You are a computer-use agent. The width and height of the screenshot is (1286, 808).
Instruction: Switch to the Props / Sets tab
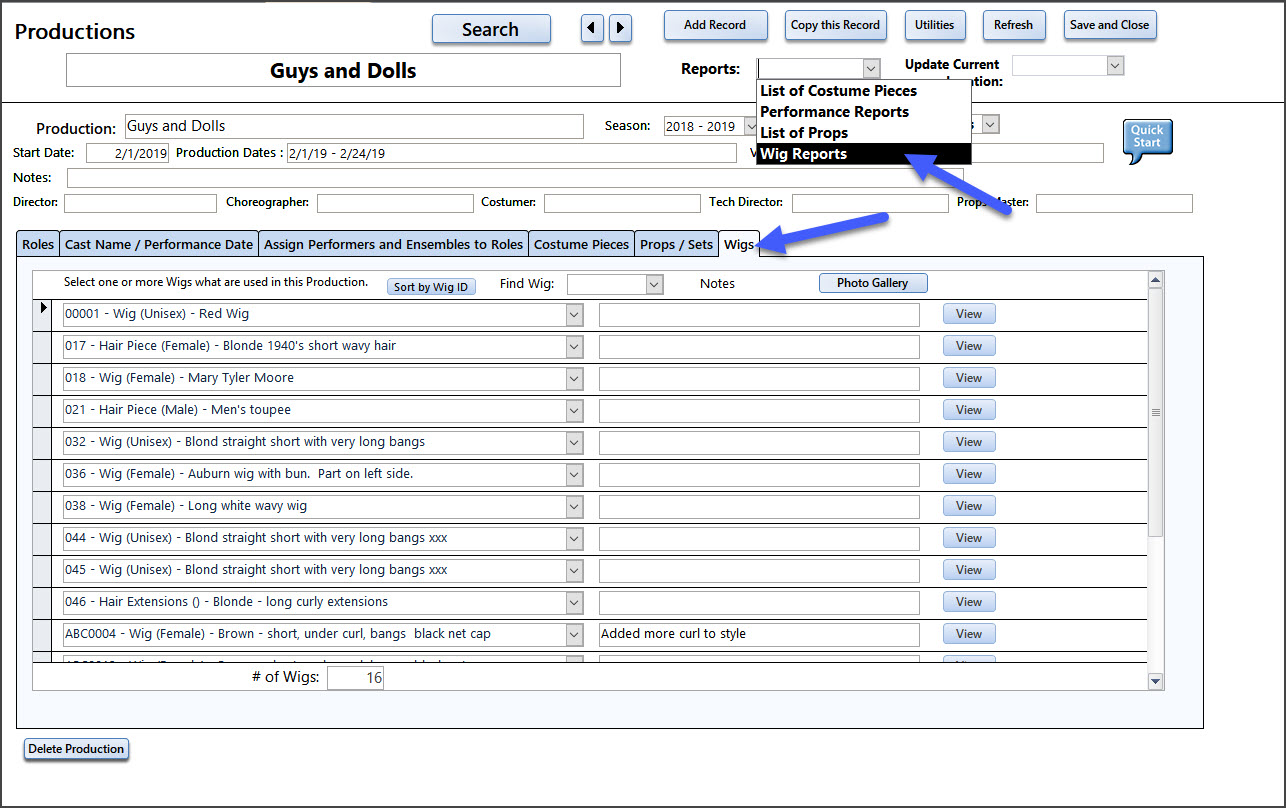tap(677, 244)
